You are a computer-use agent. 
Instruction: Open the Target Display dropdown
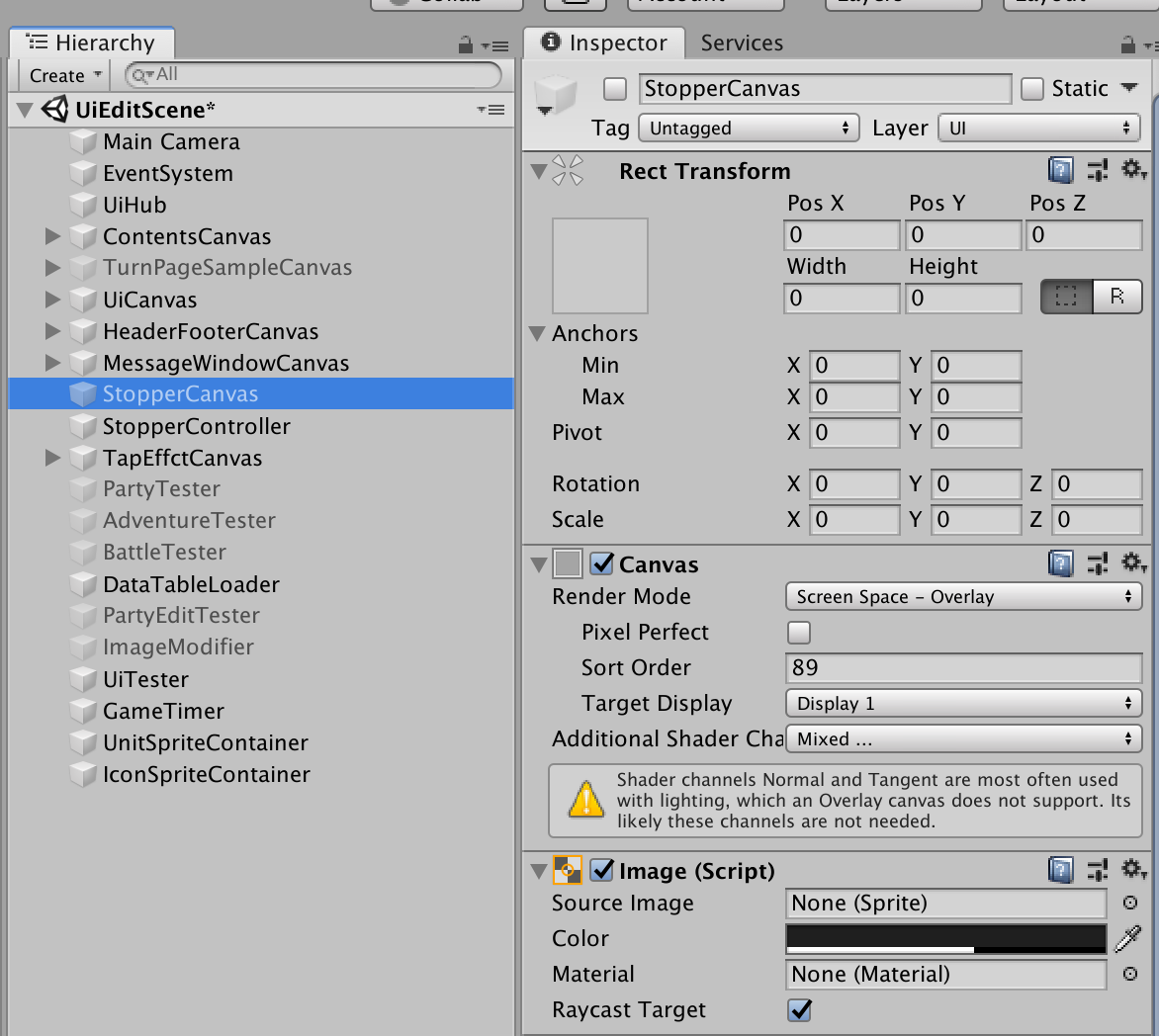[x=964, y=703]
